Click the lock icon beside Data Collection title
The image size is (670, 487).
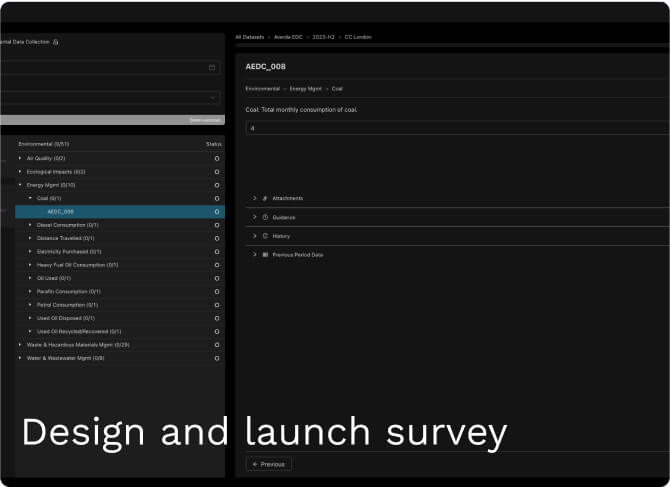pyautogui.click(x=56, y=42)
